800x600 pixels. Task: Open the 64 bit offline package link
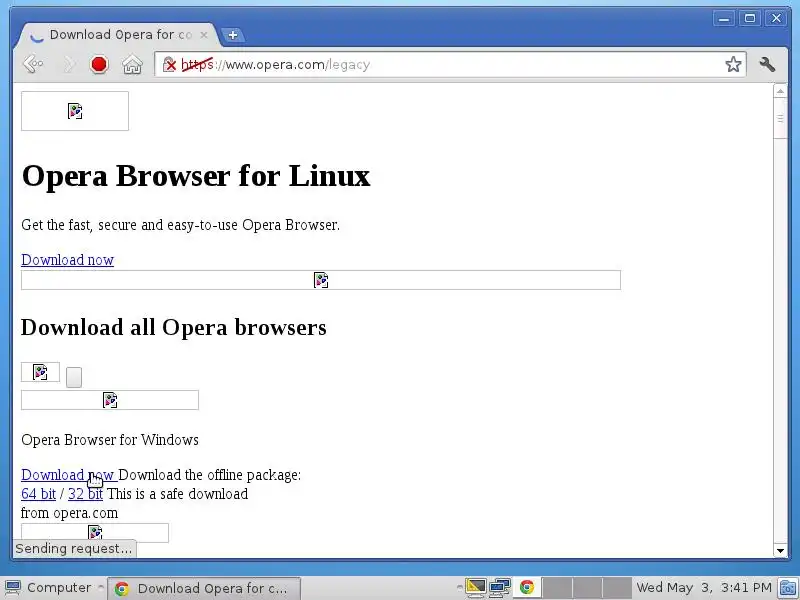[x=38, y=494]
